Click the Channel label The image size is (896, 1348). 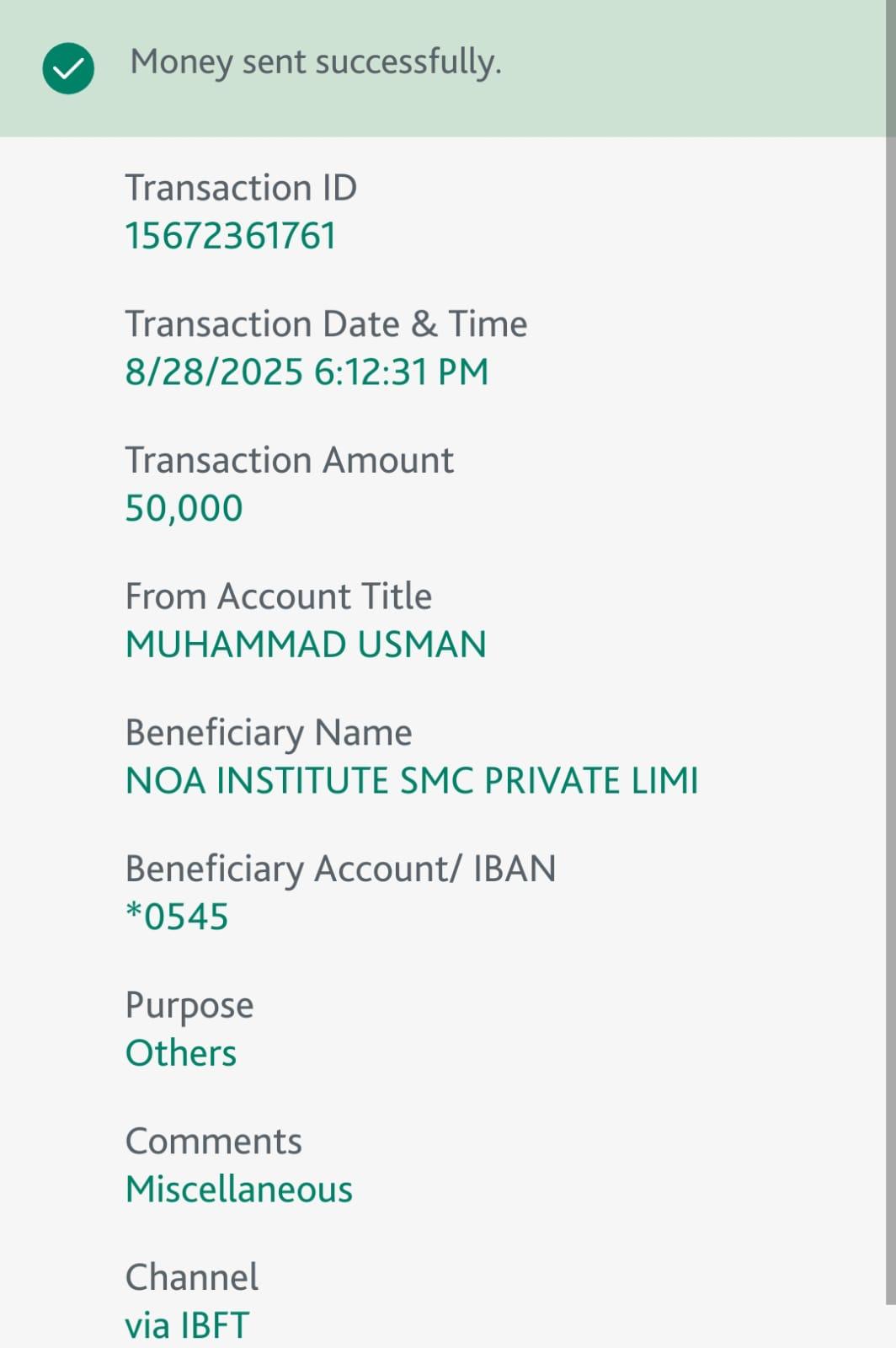192,1277
